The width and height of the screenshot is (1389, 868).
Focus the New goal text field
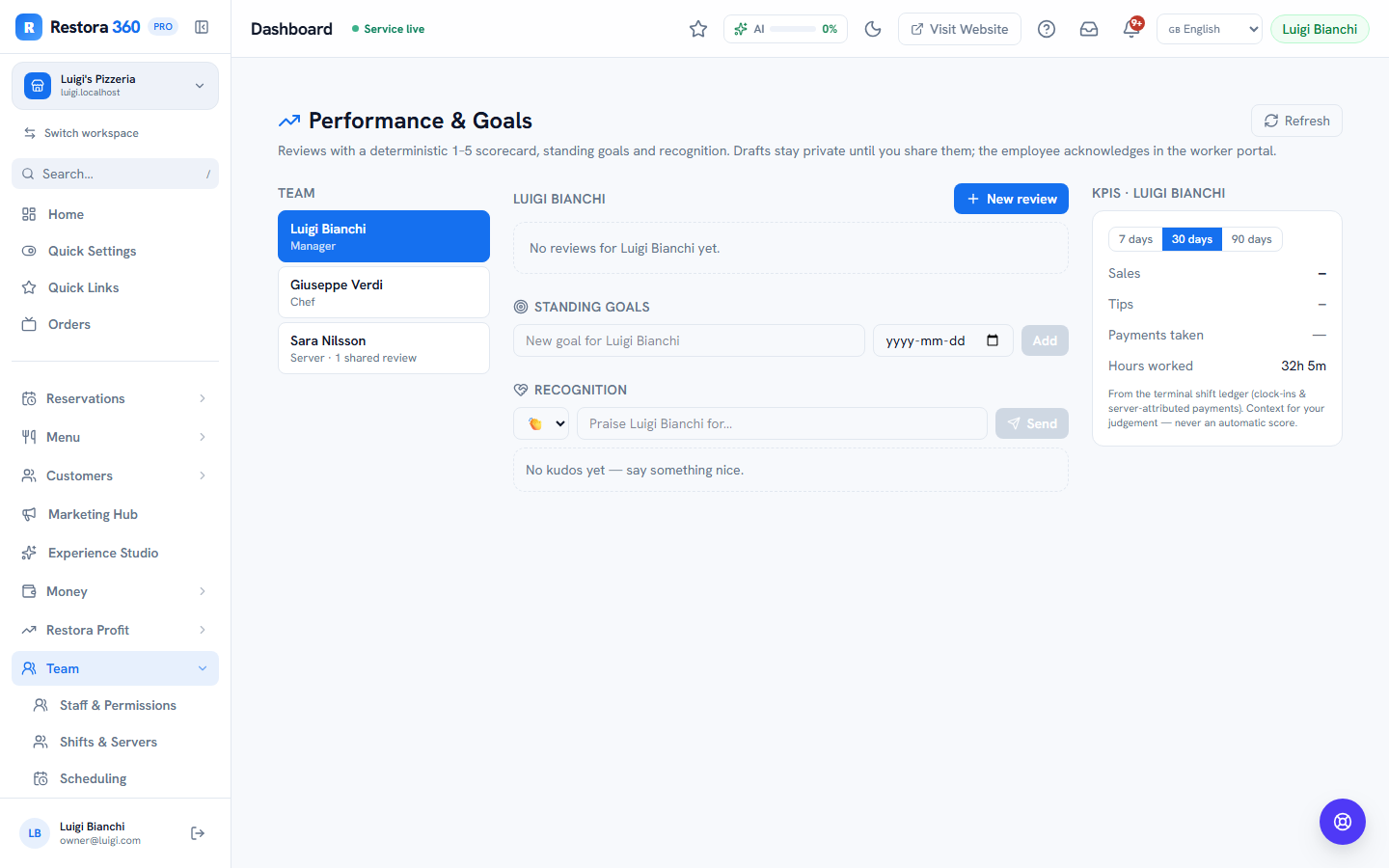tap(689, 340)
